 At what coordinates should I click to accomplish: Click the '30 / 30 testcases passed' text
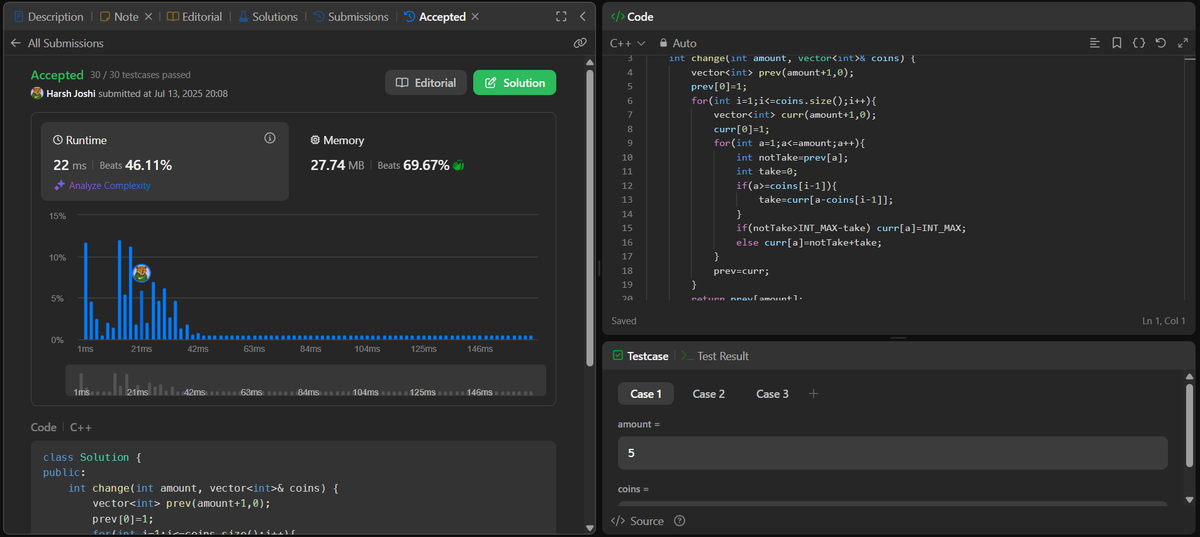(140, 75)
